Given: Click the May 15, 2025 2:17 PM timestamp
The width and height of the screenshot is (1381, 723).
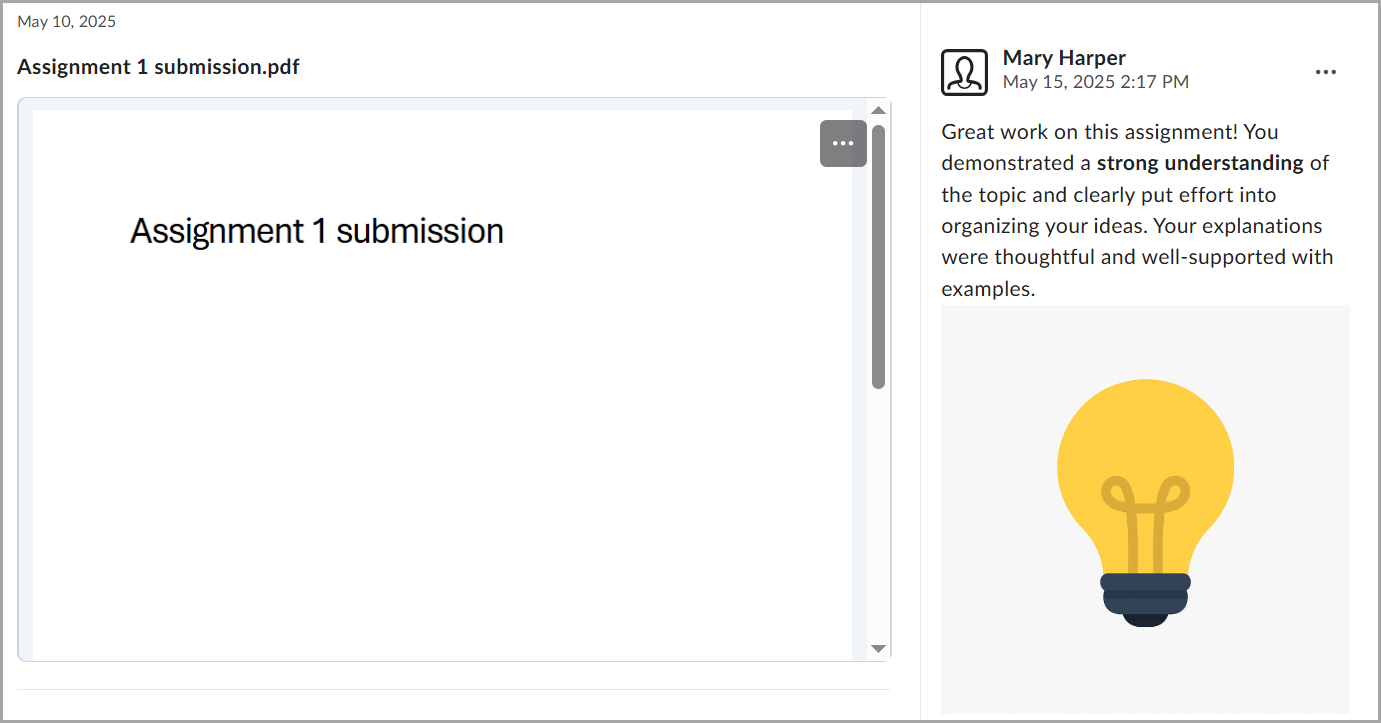Looking at the screenshot, I should pyautogui.click(x=1095, y=82).
